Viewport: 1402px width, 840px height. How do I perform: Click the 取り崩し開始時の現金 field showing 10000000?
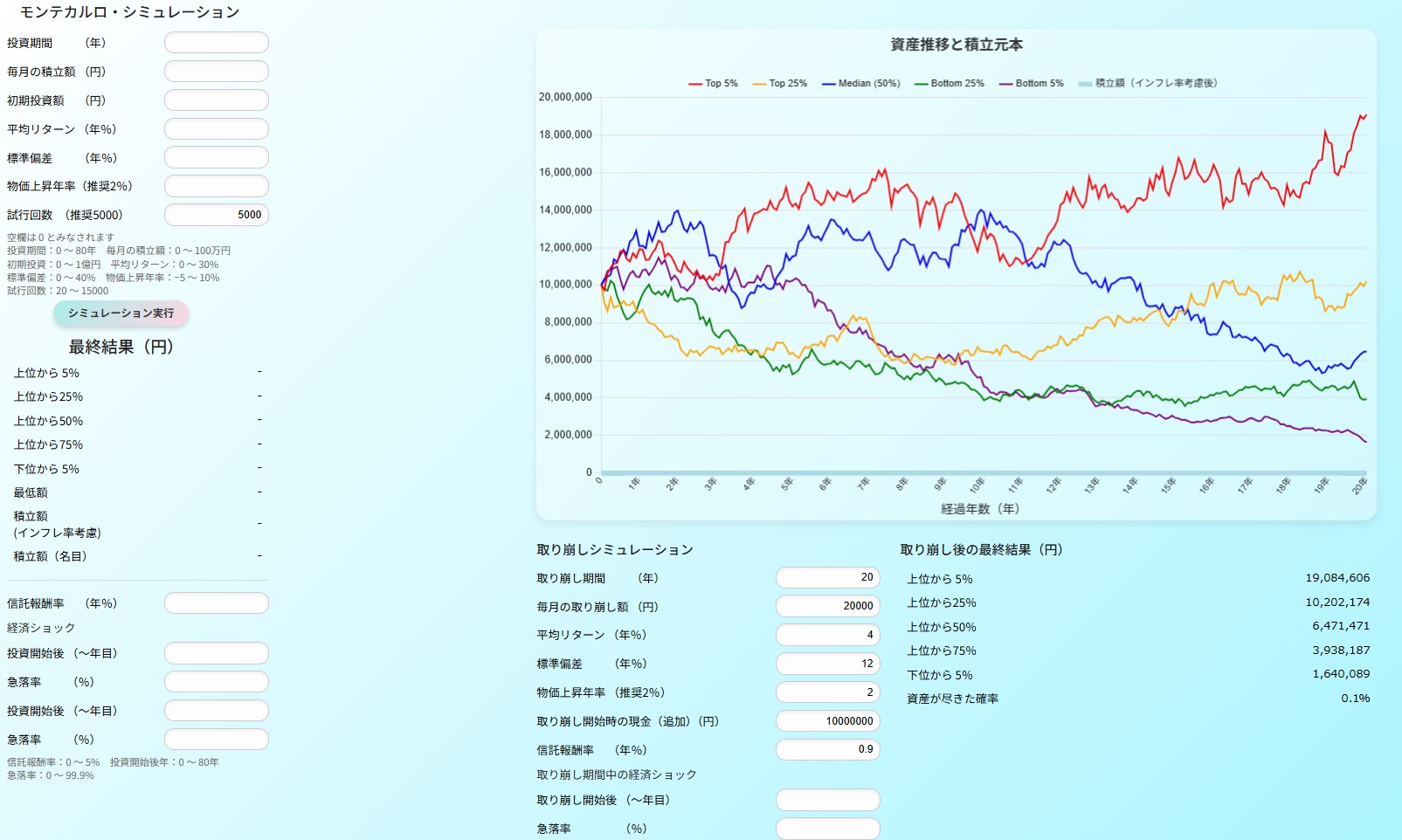tap(827, 721)
